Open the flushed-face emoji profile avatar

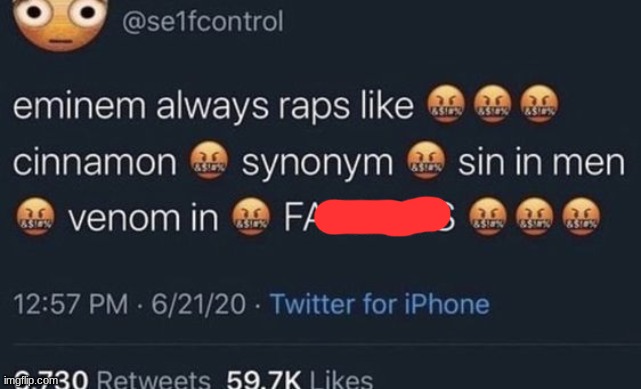coord(61,22)
